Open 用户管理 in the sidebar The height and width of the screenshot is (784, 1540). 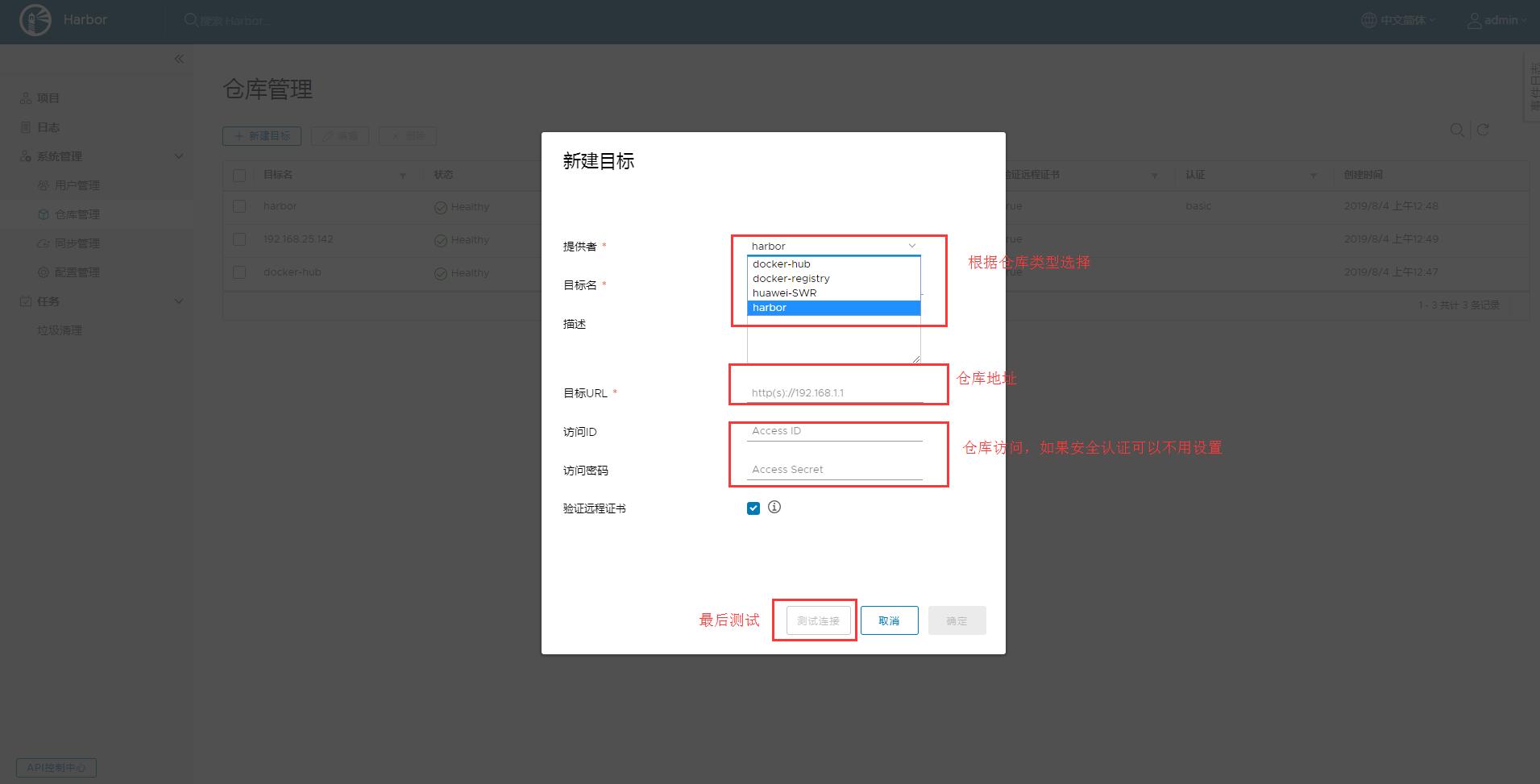[77, 185]
